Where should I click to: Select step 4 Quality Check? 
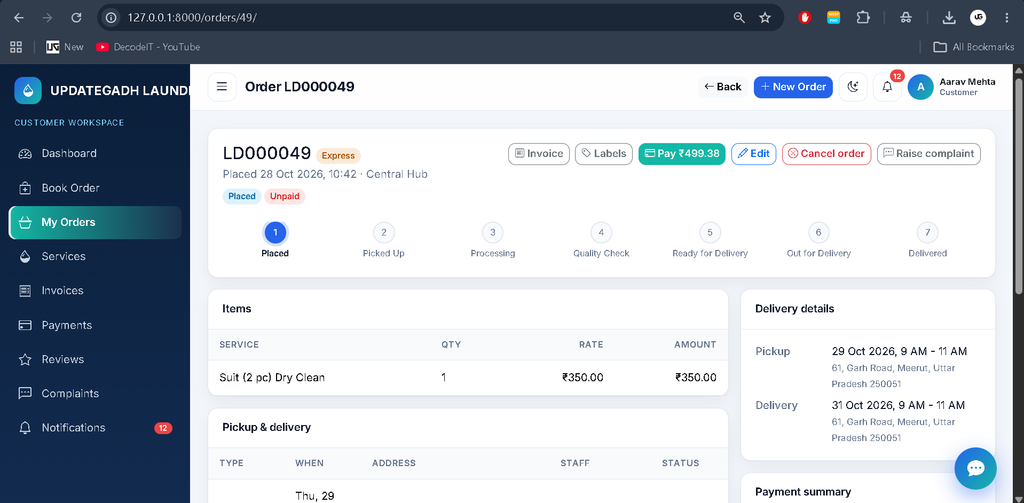(601, 233)
